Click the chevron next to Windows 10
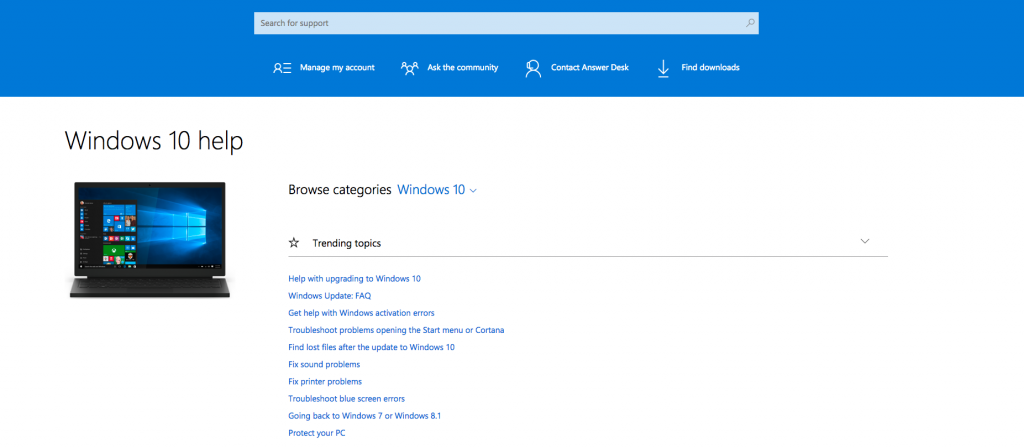1024x448 pixels. (x=473, y=191)
